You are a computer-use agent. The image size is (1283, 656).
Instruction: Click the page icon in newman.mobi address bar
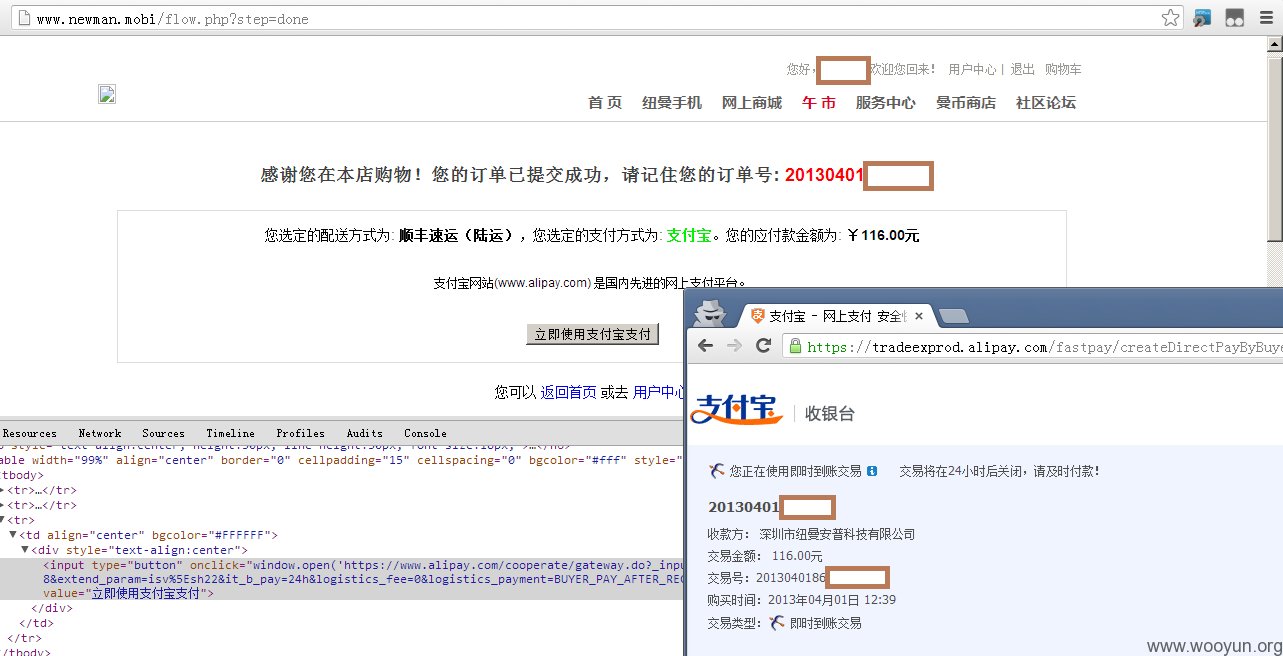(24, 19)
